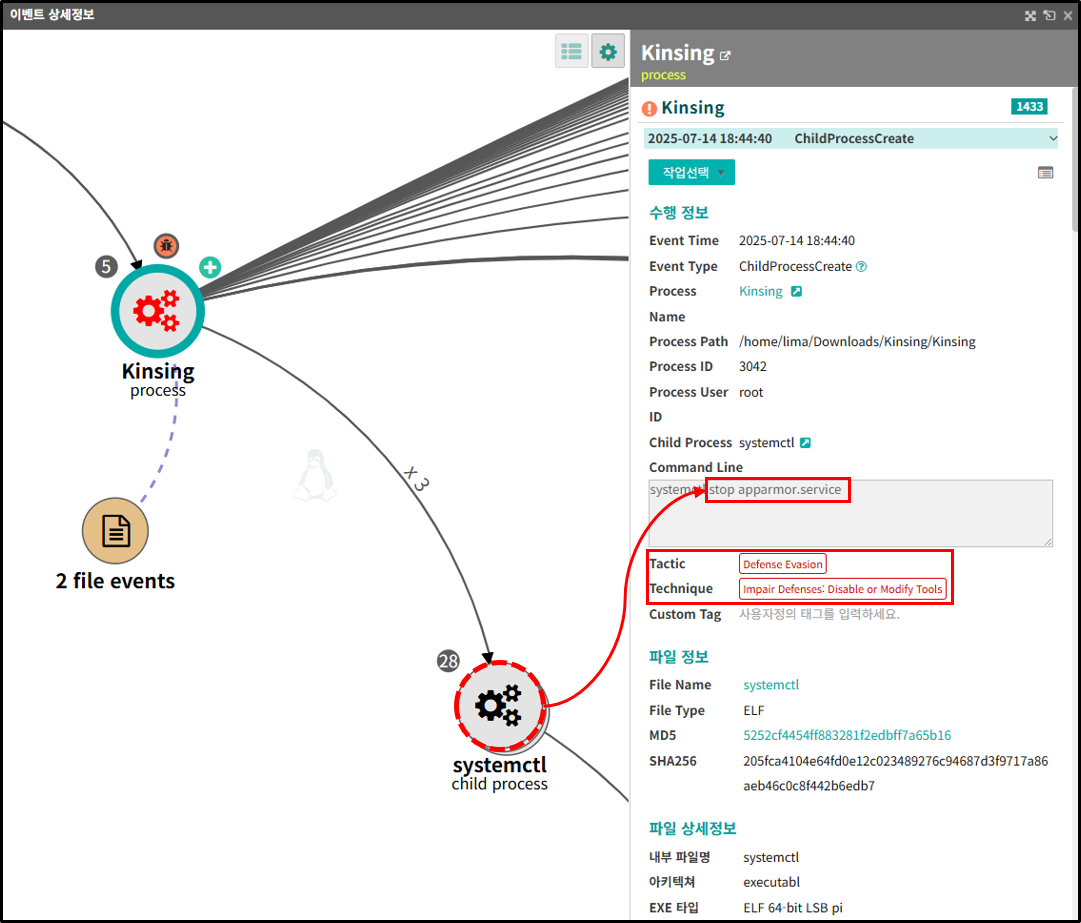This screenshot has height=923, width=1081.
Task: Select the systemctl child process node
Action: 500,706
